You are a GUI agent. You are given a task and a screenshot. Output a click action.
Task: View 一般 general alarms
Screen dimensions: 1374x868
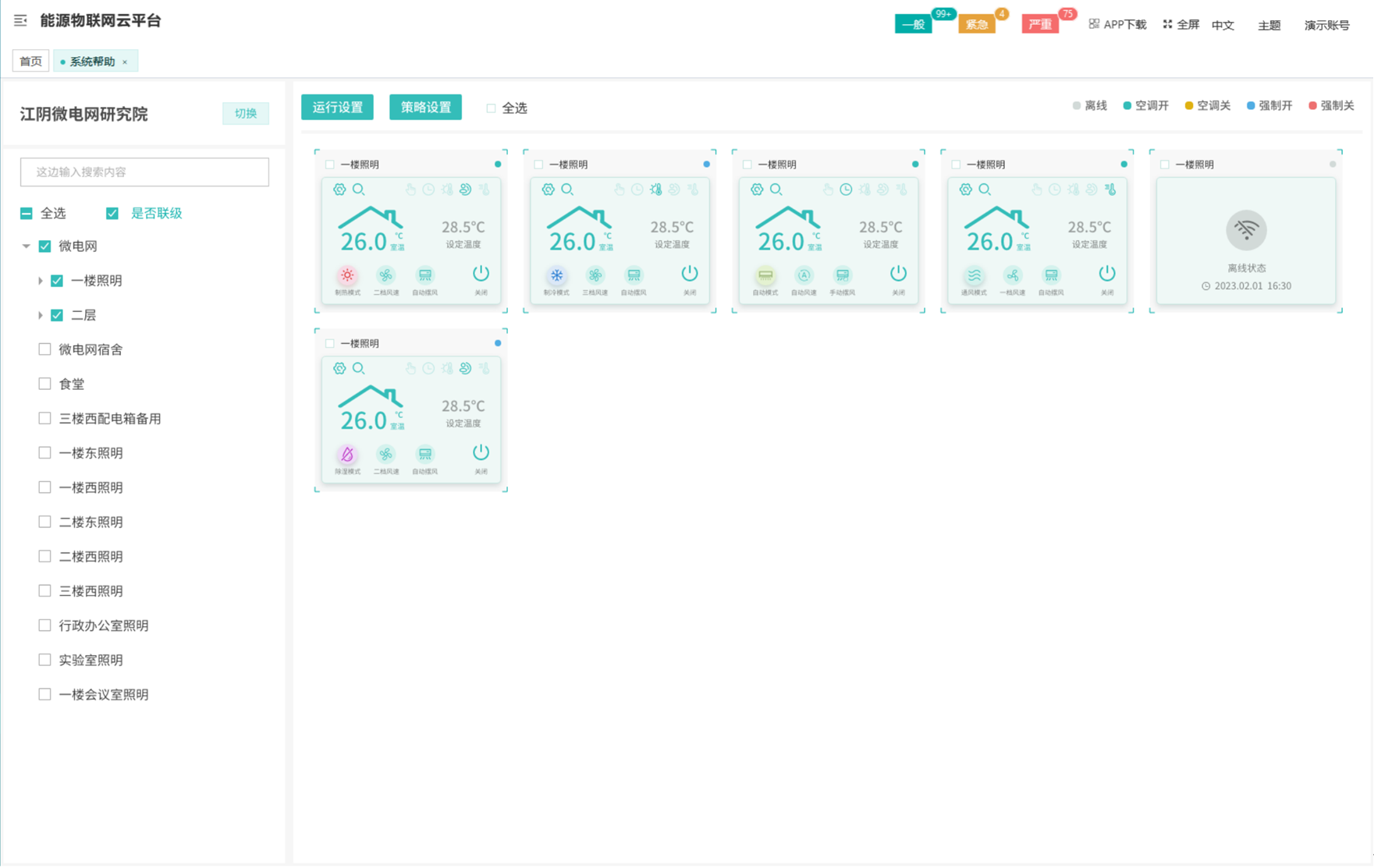click(x=913, y=24)
